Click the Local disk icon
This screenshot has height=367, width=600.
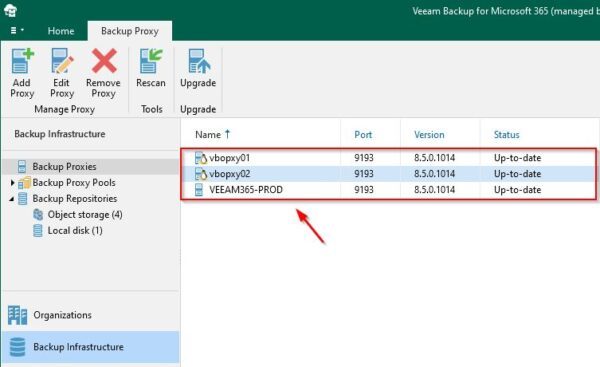tap(38, 230)
